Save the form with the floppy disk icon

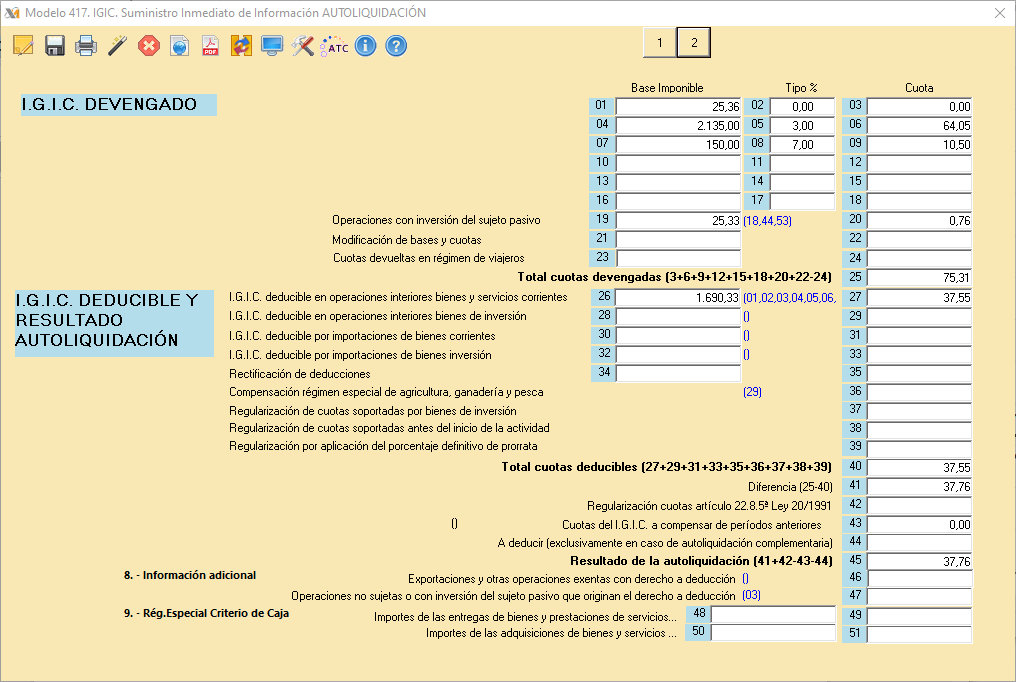(x=54, y=46)
